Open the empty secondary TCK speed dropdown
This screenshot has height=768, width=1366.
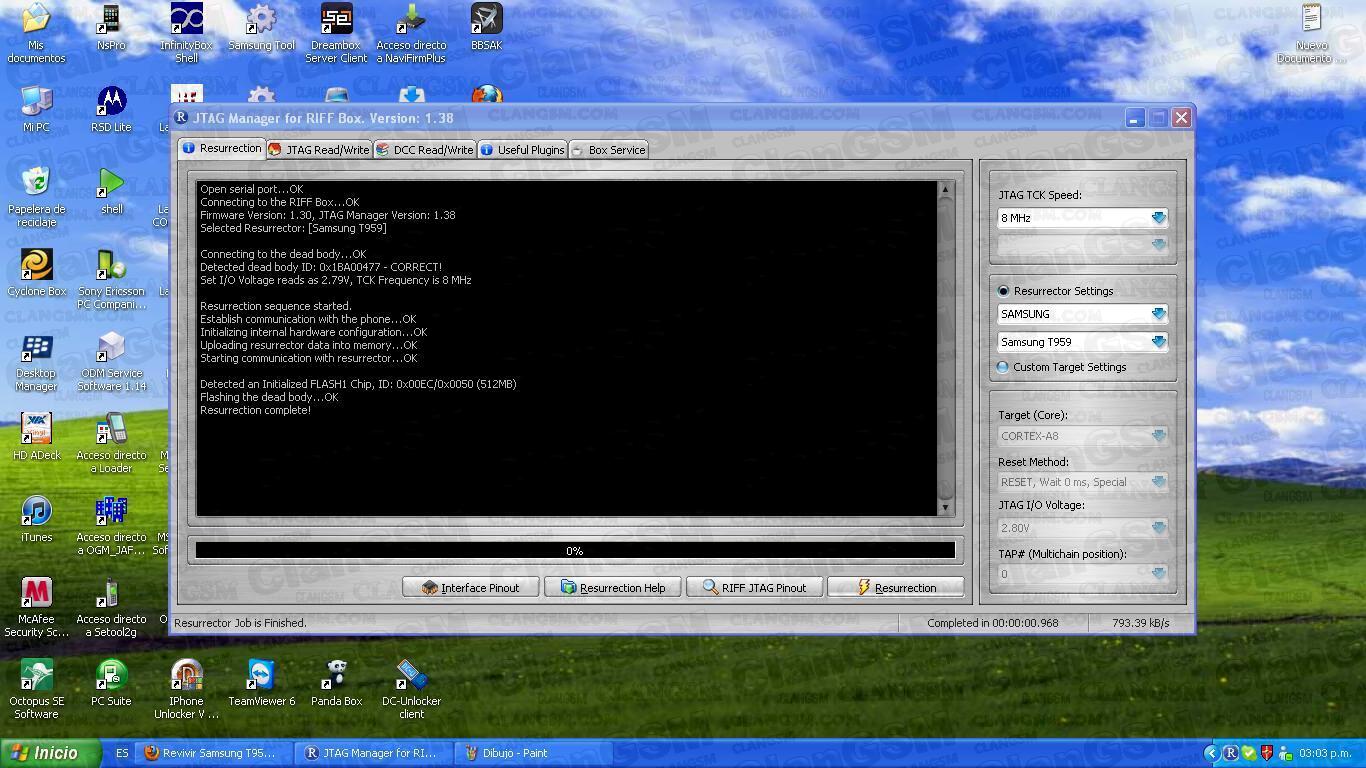1082,245
